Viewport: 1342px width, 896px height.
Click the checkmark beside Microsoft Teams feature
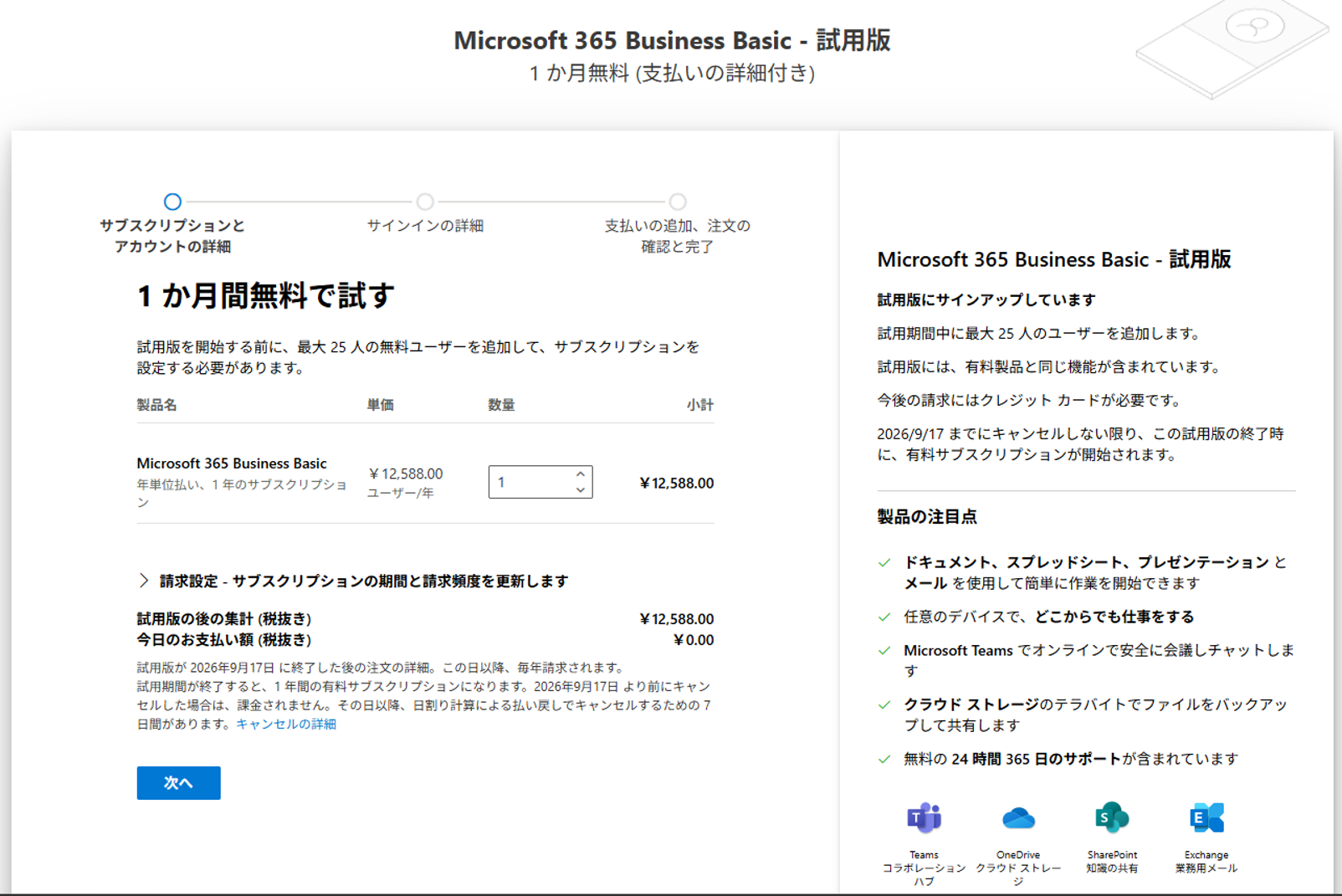pyautogui.click(x=884, y=650)
